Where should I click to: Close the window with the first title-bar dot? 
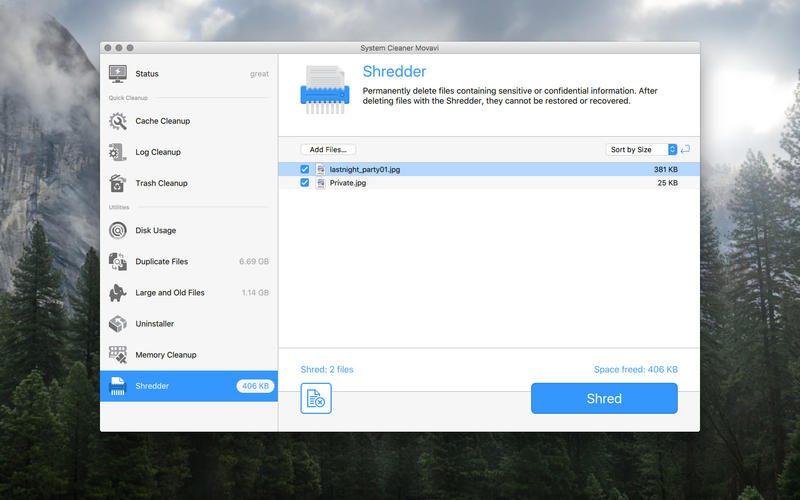point(108,48)
